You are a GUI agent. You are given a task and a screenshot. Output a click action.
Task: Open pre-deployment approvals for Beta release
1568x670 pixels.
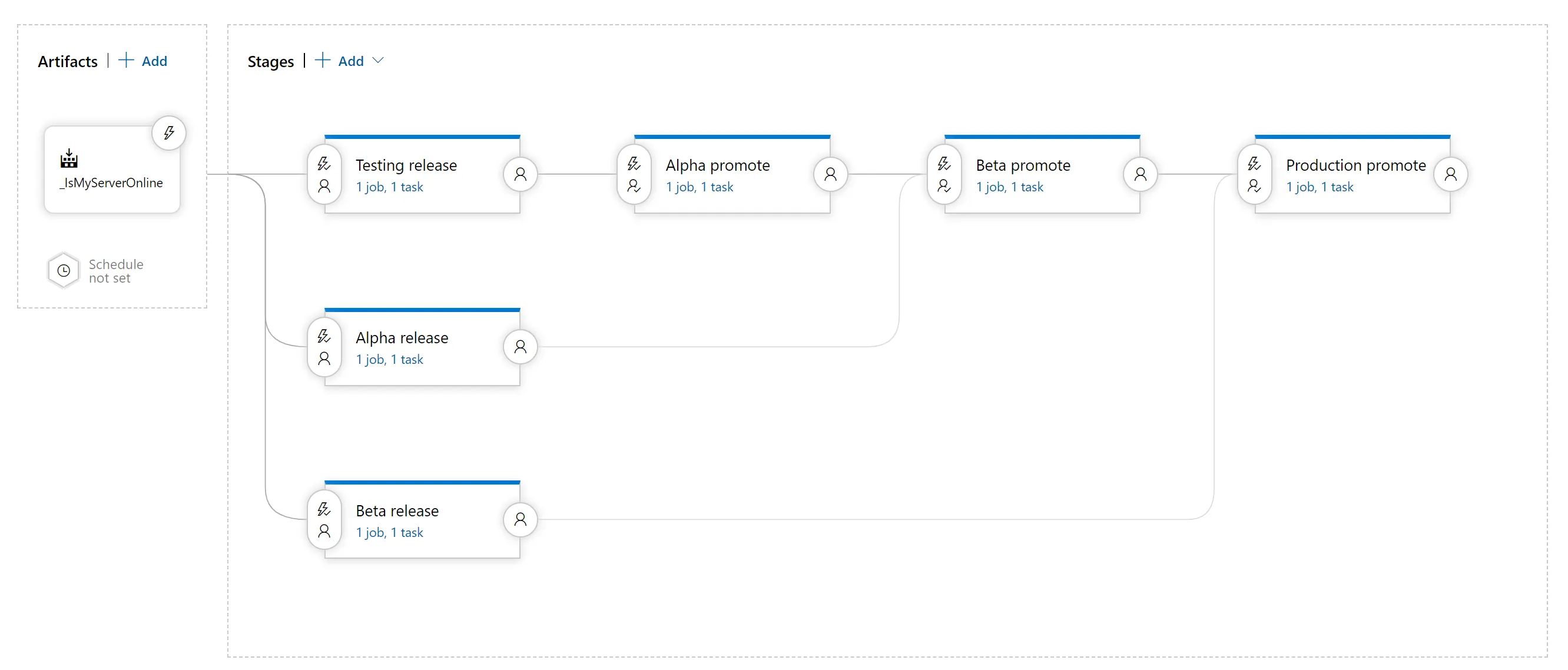pos(324,530)
